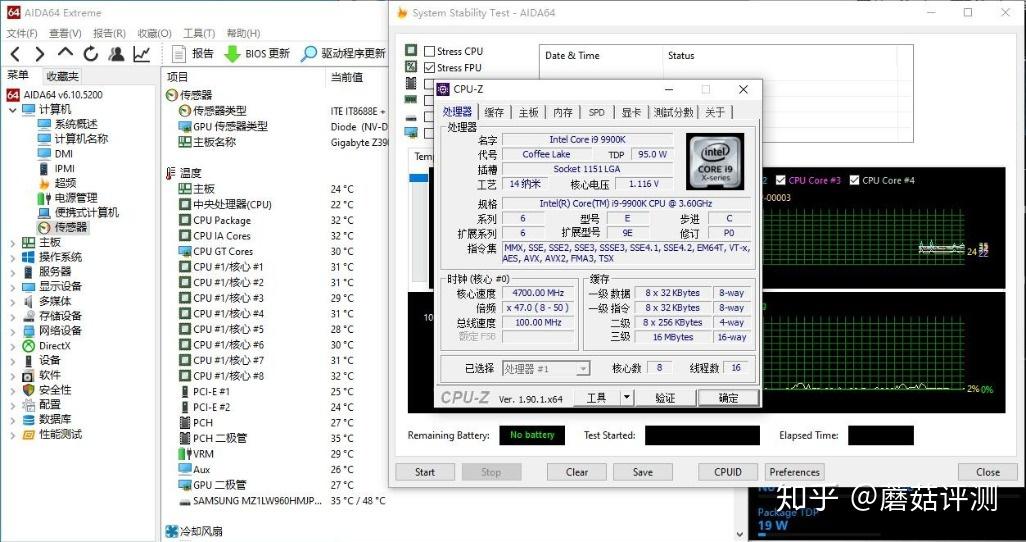The width and height of the screenshot is (1026, 542).
Task: Select 系统概述 in the AIDA64 tree
Action: point(76,124)
